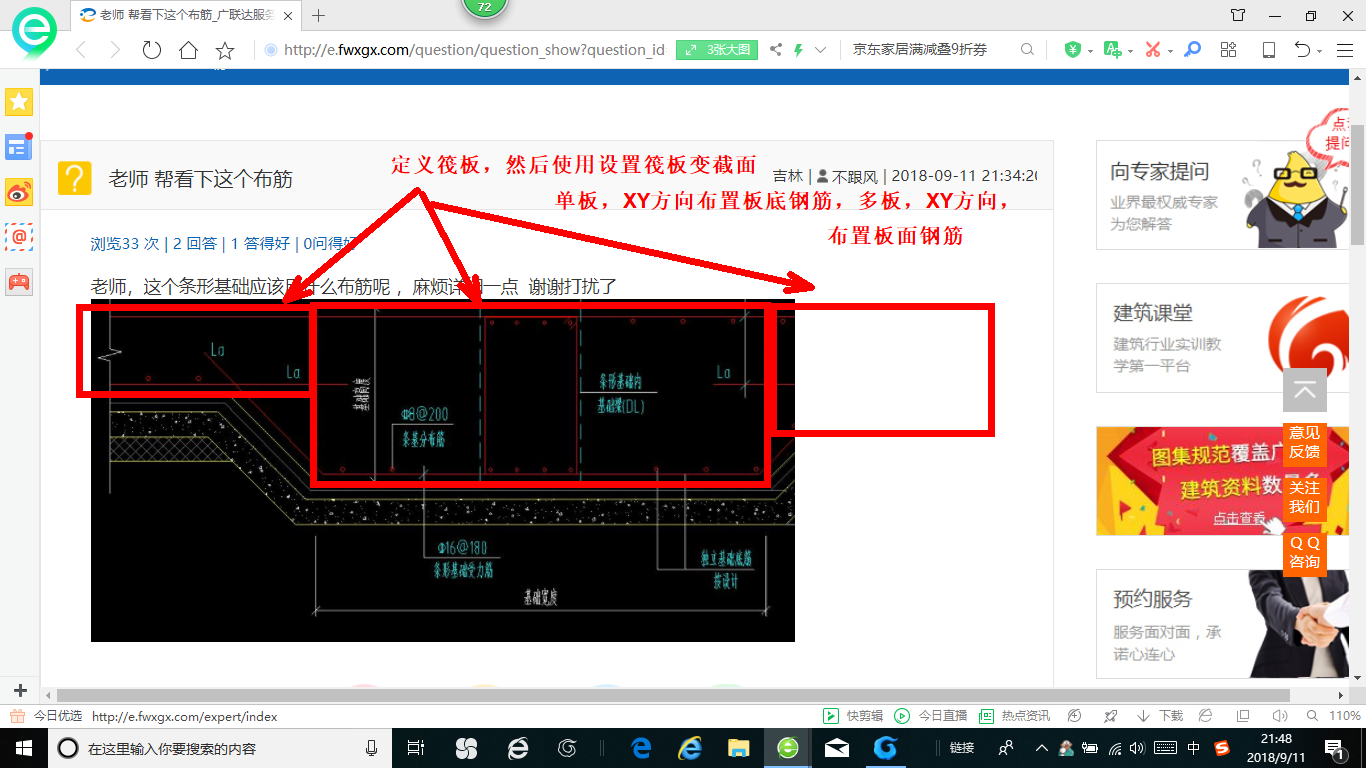Click the browser back arrow

(82, 50)
